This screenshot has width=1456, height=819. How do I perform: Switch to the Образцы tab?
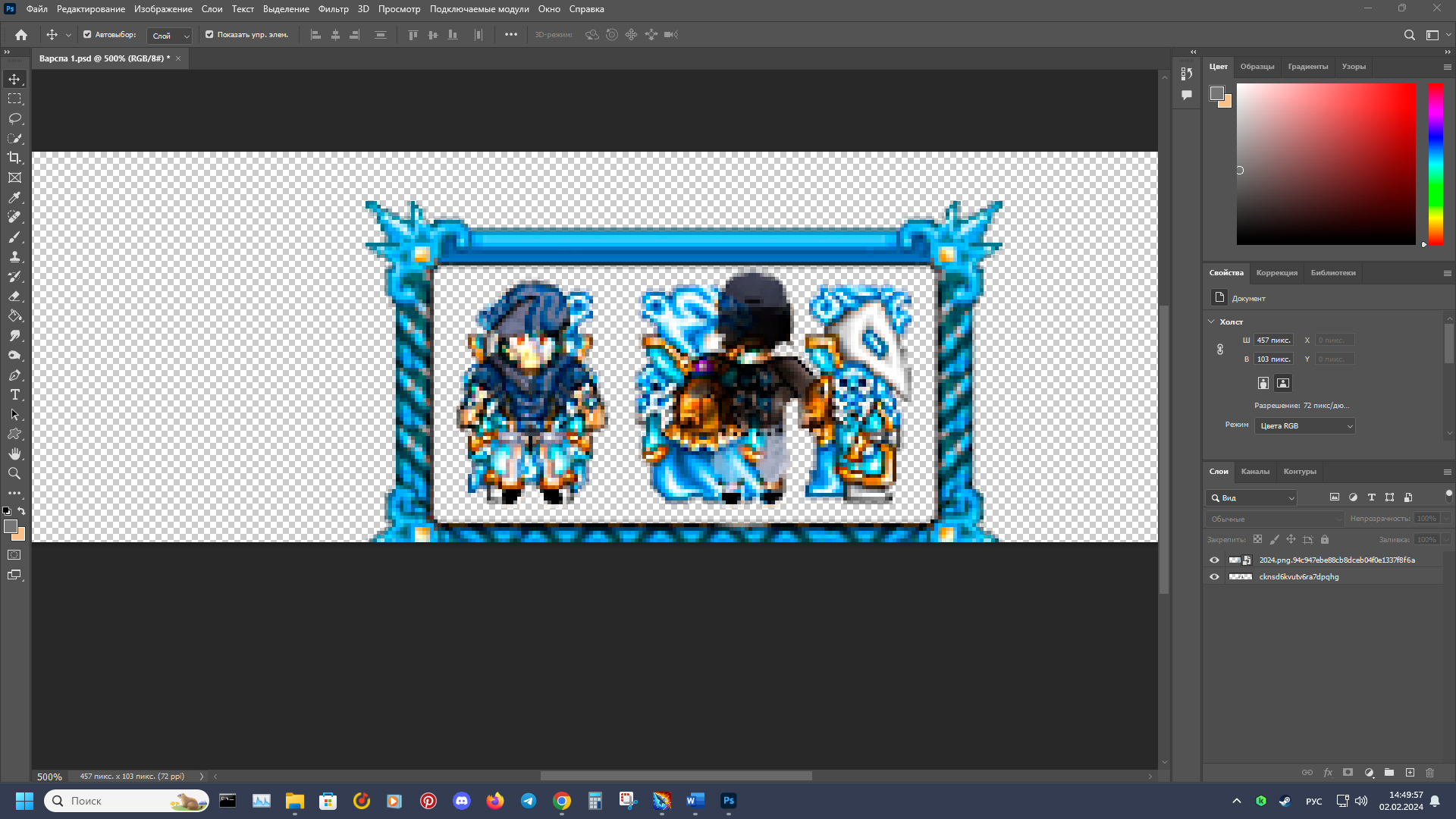(x=1257, y=67)
